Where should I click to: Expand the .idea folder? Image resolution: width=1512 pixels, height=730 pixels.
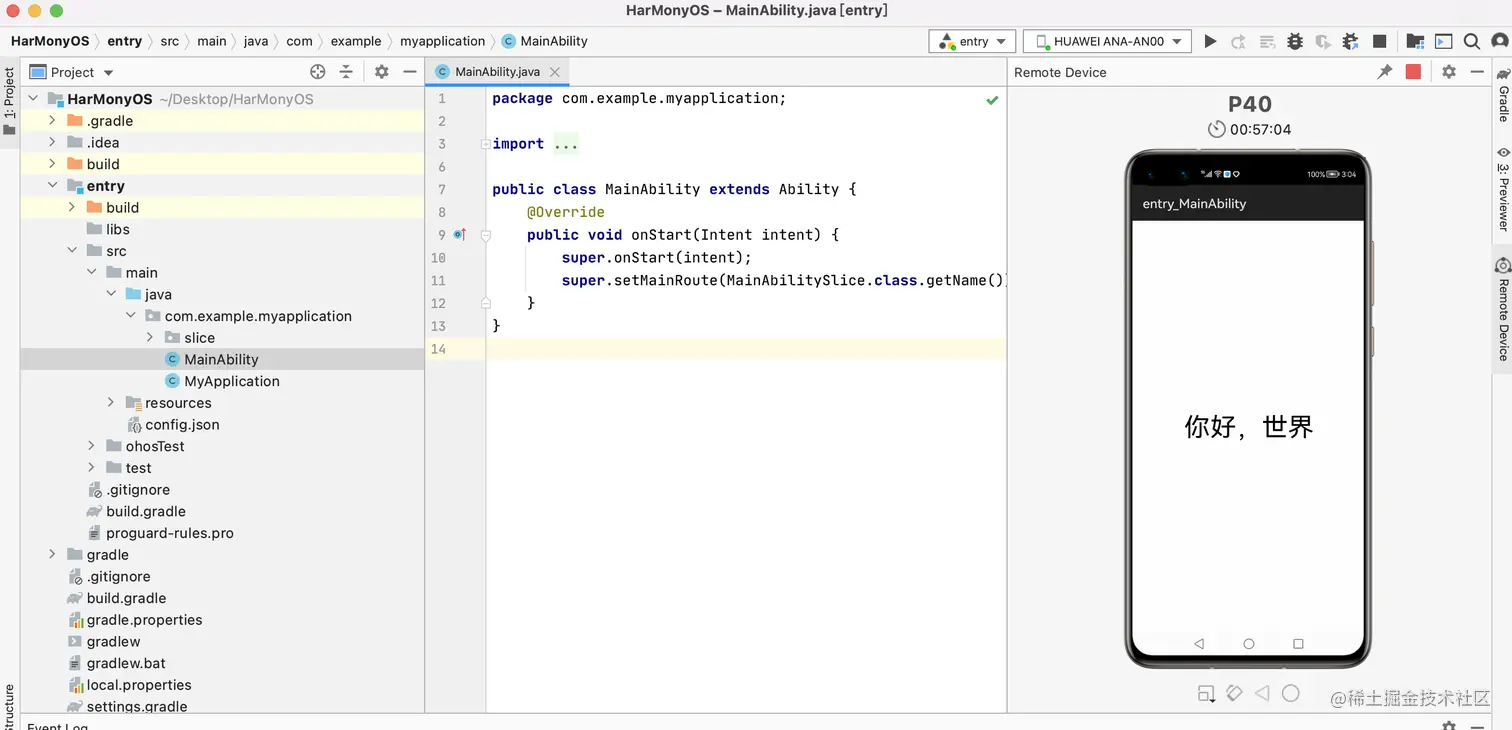(x=52, y=142)
